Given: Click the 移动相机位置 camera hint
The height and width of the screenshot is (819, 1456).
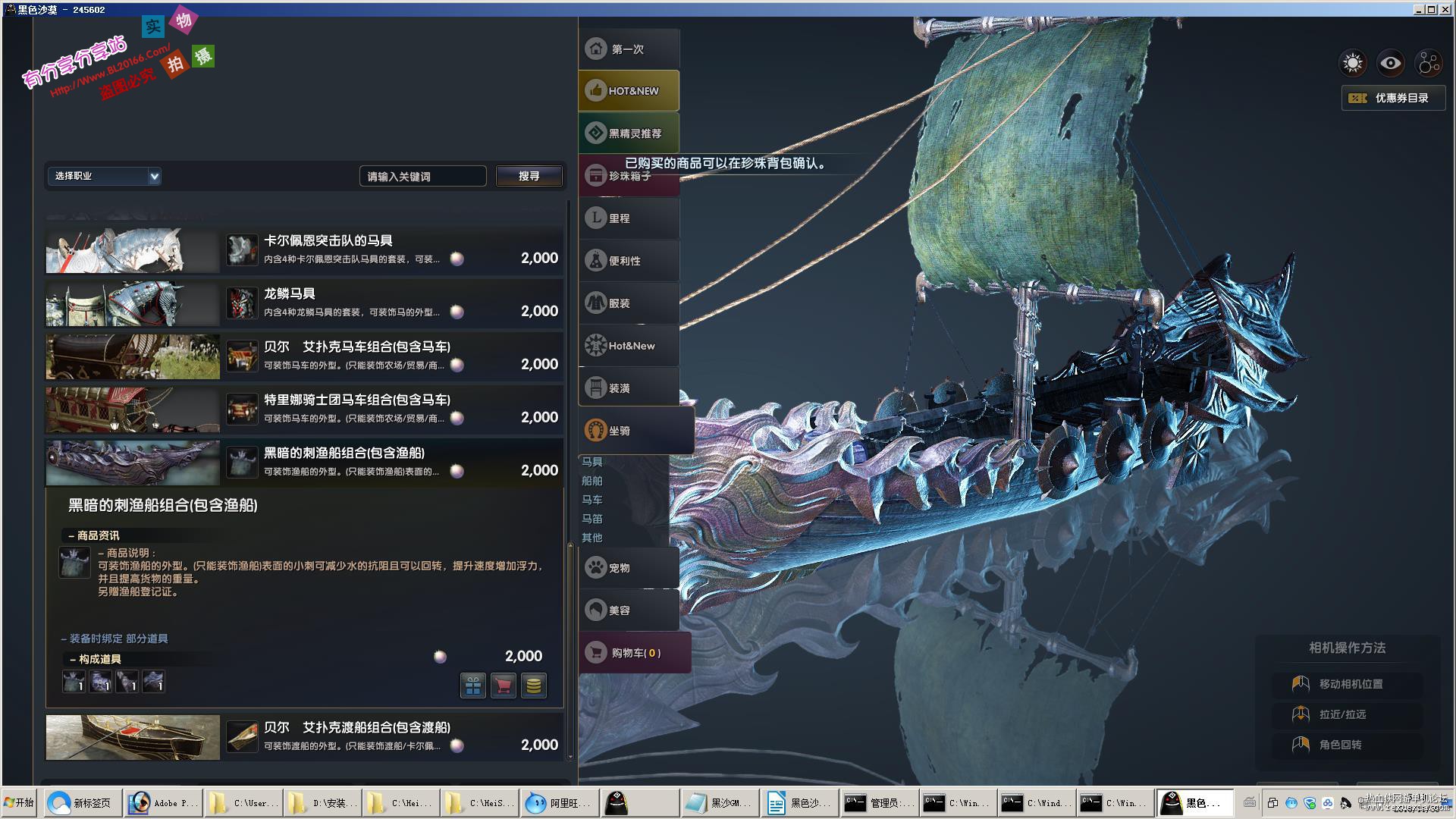Looking at the screenshot, I should point(1347,684).
